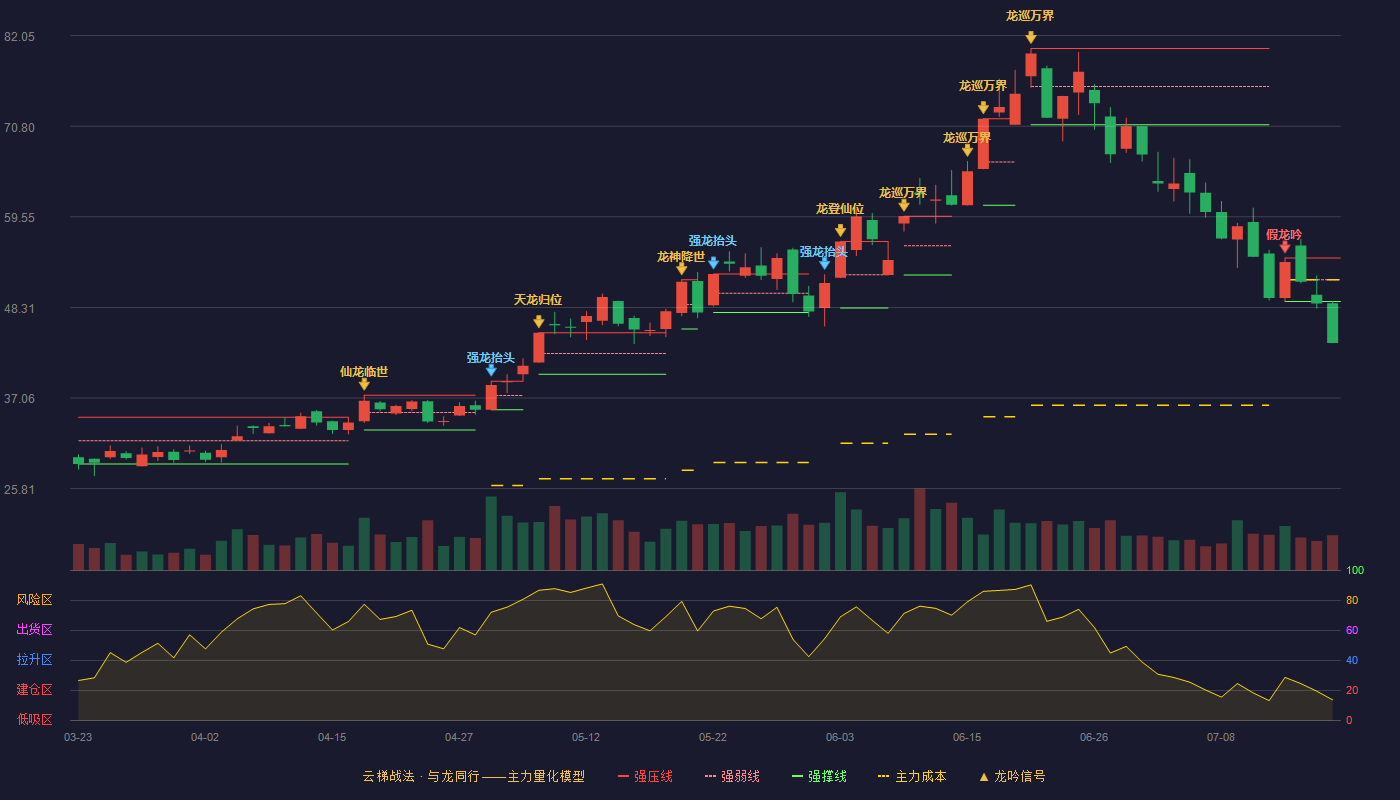Image resolution: width=1400 pixels, height=800 pixels.
Task: Select the topmost 龙巡万界 label at the price peak
Action: [x=1030, y=16]
